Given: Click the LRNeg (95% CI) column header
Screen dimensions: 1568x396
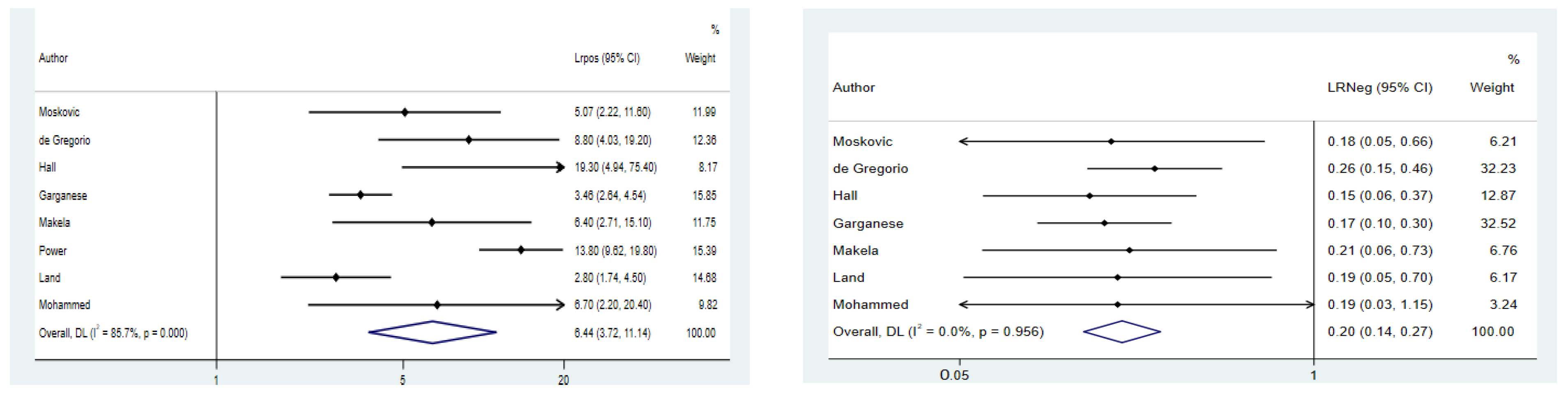Looking at the screenshot, I should coord(1380,87).
